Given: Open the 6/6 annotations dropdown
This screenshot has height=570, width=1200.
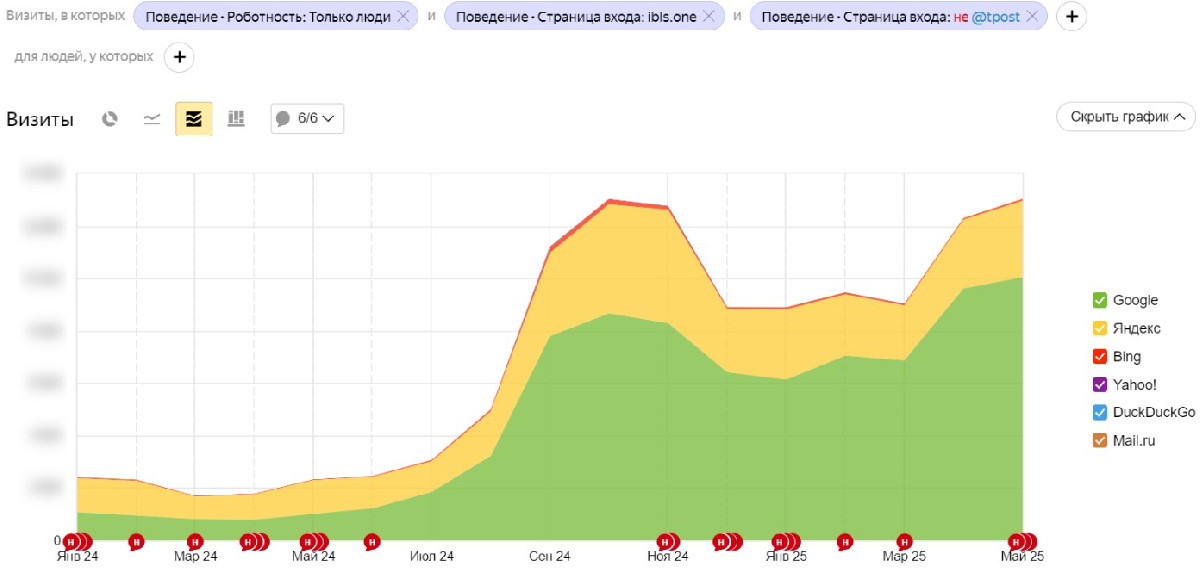Looking at the screenshot, I should 308,119.
